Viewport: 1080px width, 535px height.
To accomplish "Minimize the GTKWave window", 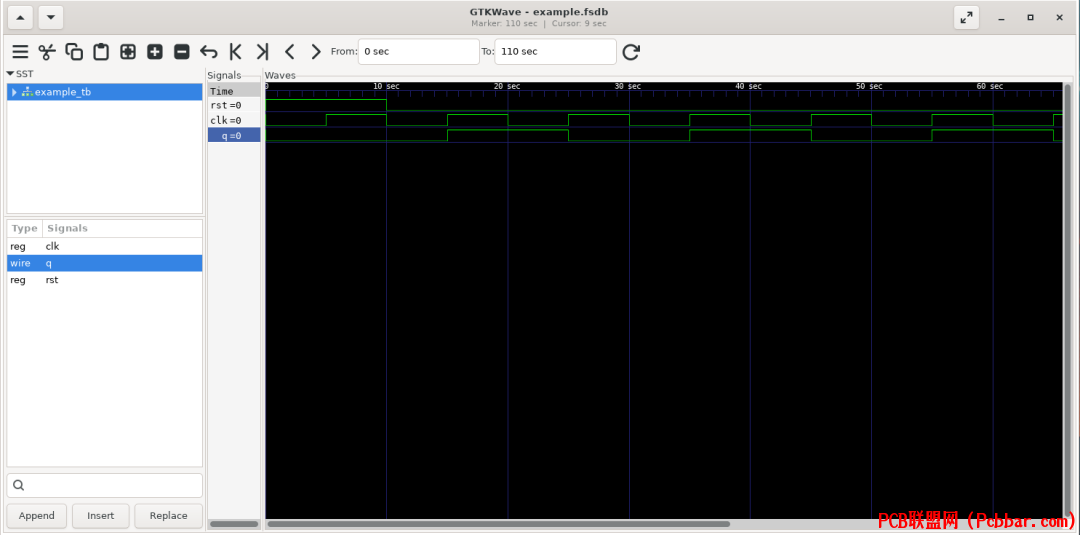I will (999, 18).
